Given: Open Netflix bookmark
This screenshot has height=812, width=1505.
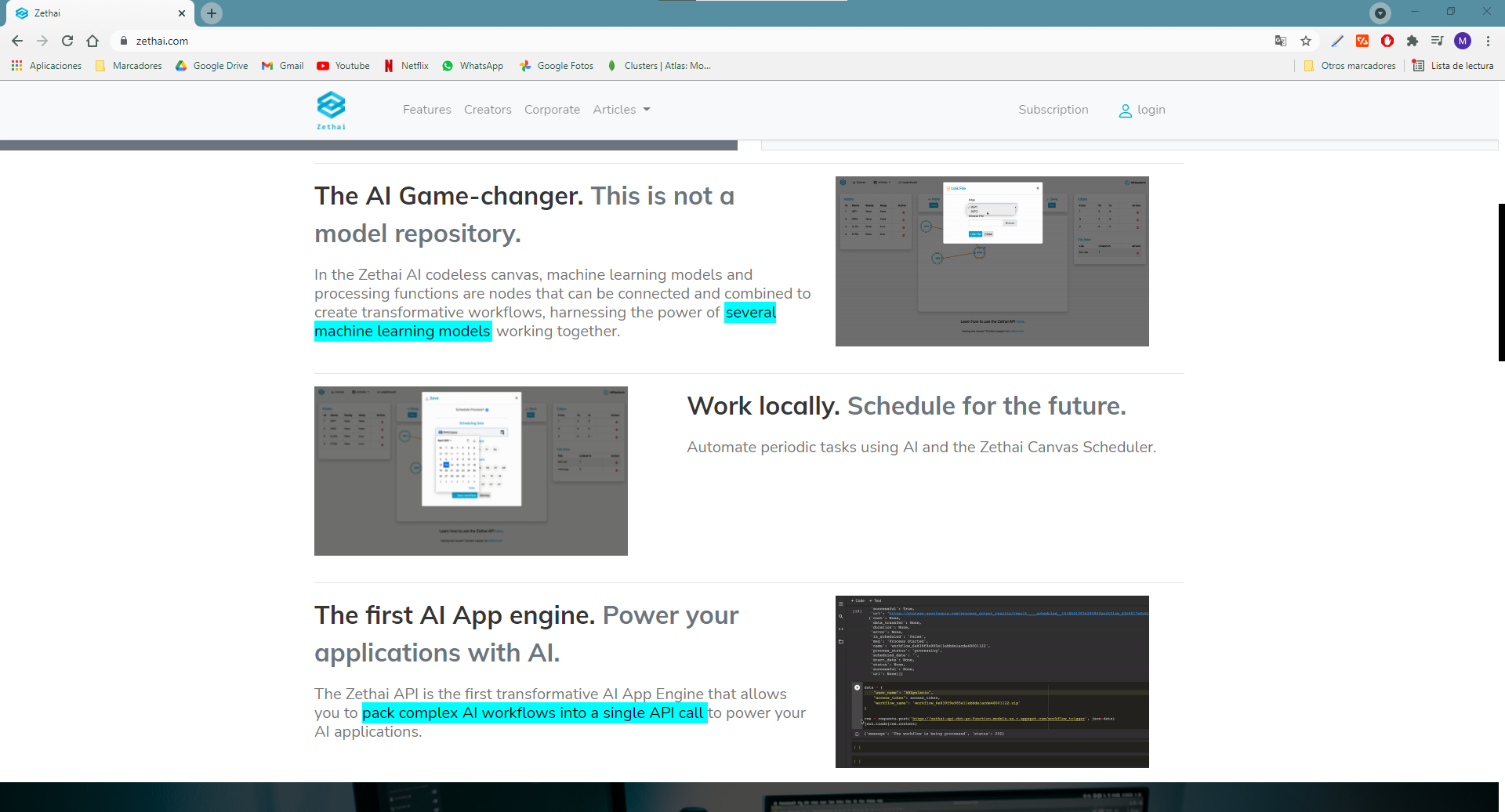Looking at the screenshot, I should coord(406,66).
